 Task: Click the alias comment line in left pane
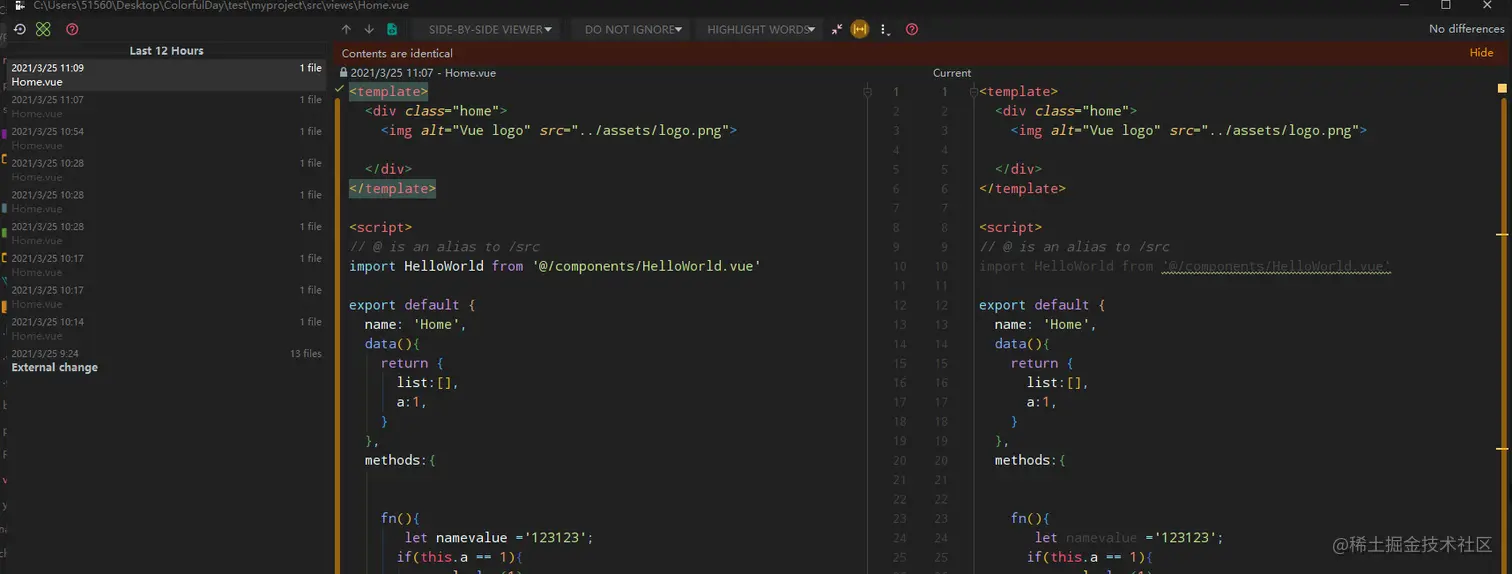(x=444, y=247)
